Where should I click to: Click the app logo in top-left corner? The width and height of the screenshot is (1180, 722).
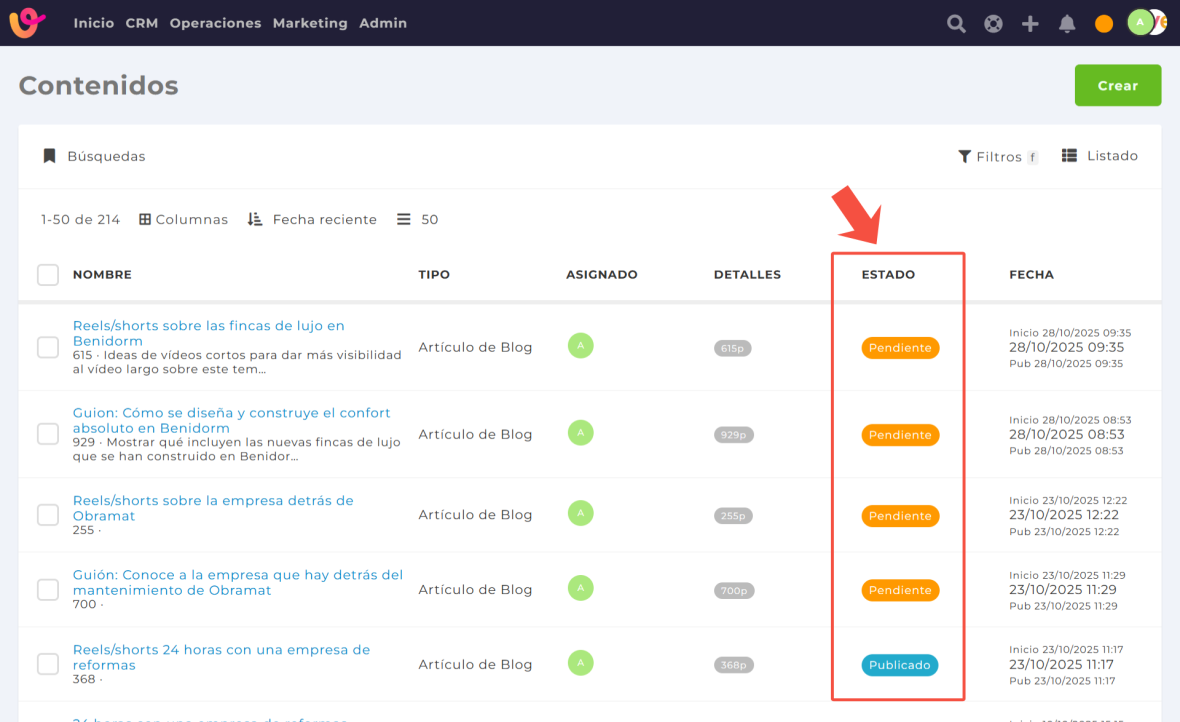coord(28,22)
